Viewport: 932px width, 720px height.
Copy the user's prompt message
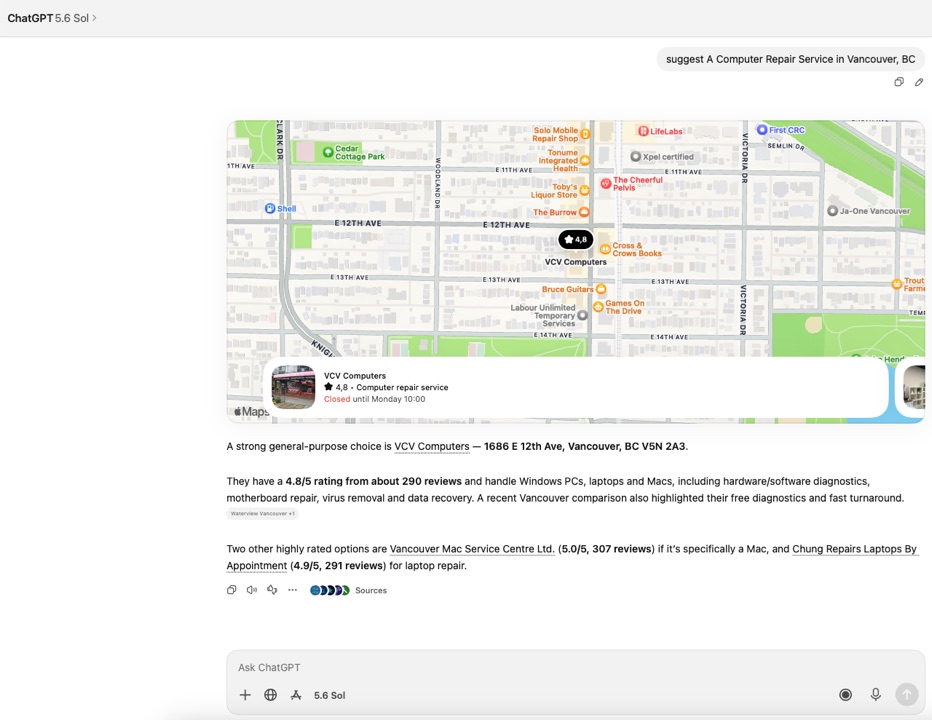(x=899, y=82)
